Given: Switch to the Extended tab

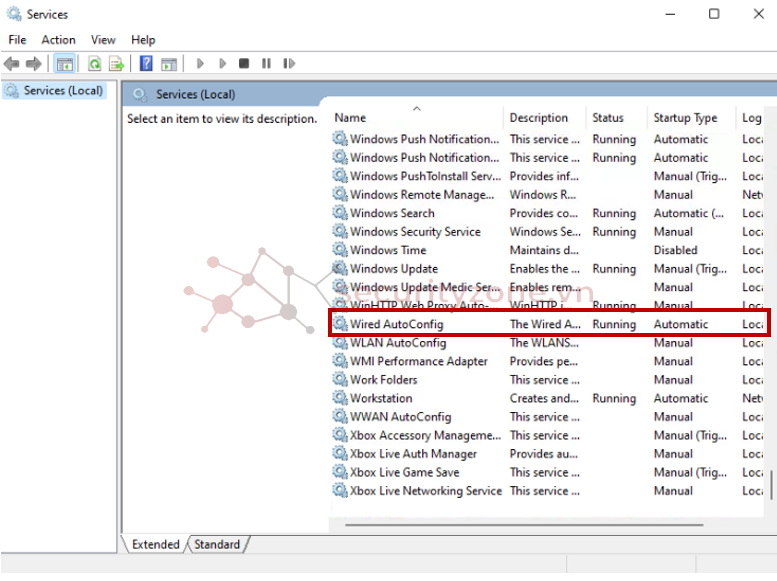Looking at the screenshot, I should 156,544.
